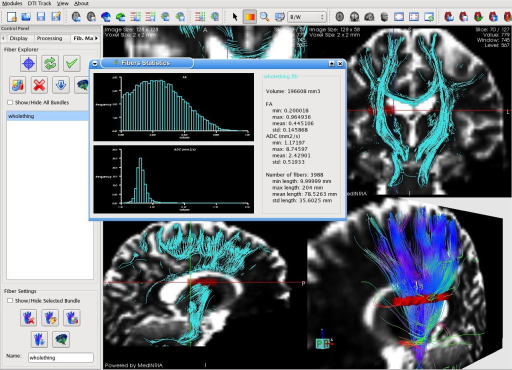512x370 pixels.
Task: Open the Modules menu
Action: tap(12, 3)
